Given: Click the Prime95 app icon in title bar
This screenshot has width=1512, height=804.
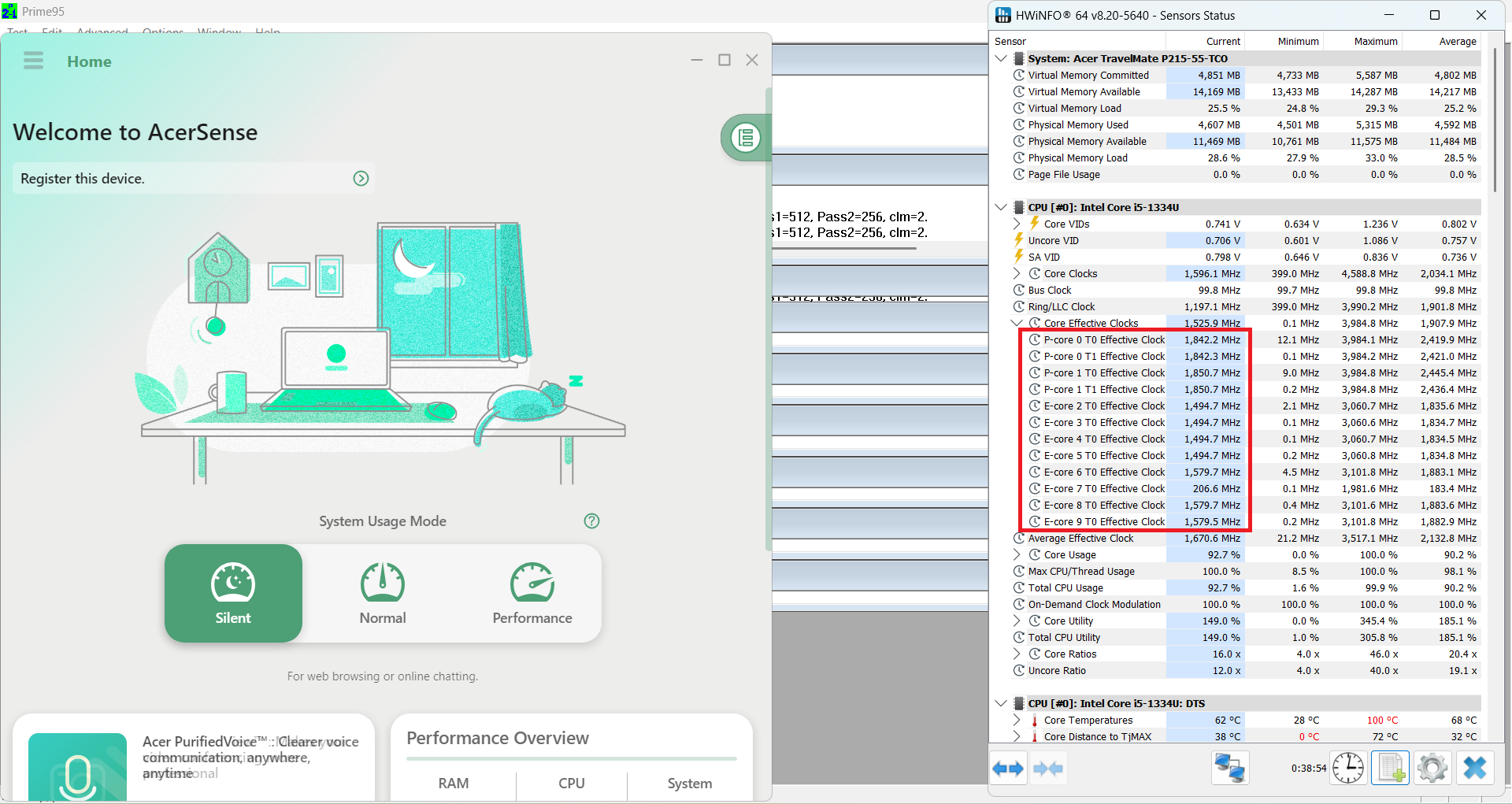Looking at the screenshot, I should click(x=9, y=11).
